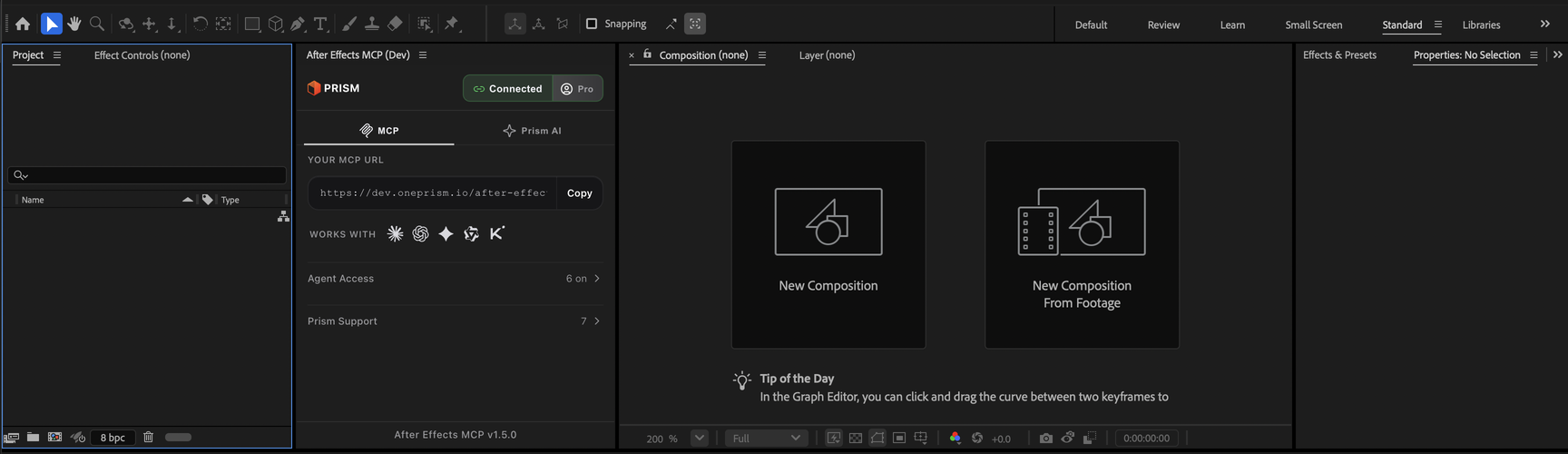Select the Pan Behind anchor point tool
Viewport: 1568px width, 454px height.
[223, 25]
